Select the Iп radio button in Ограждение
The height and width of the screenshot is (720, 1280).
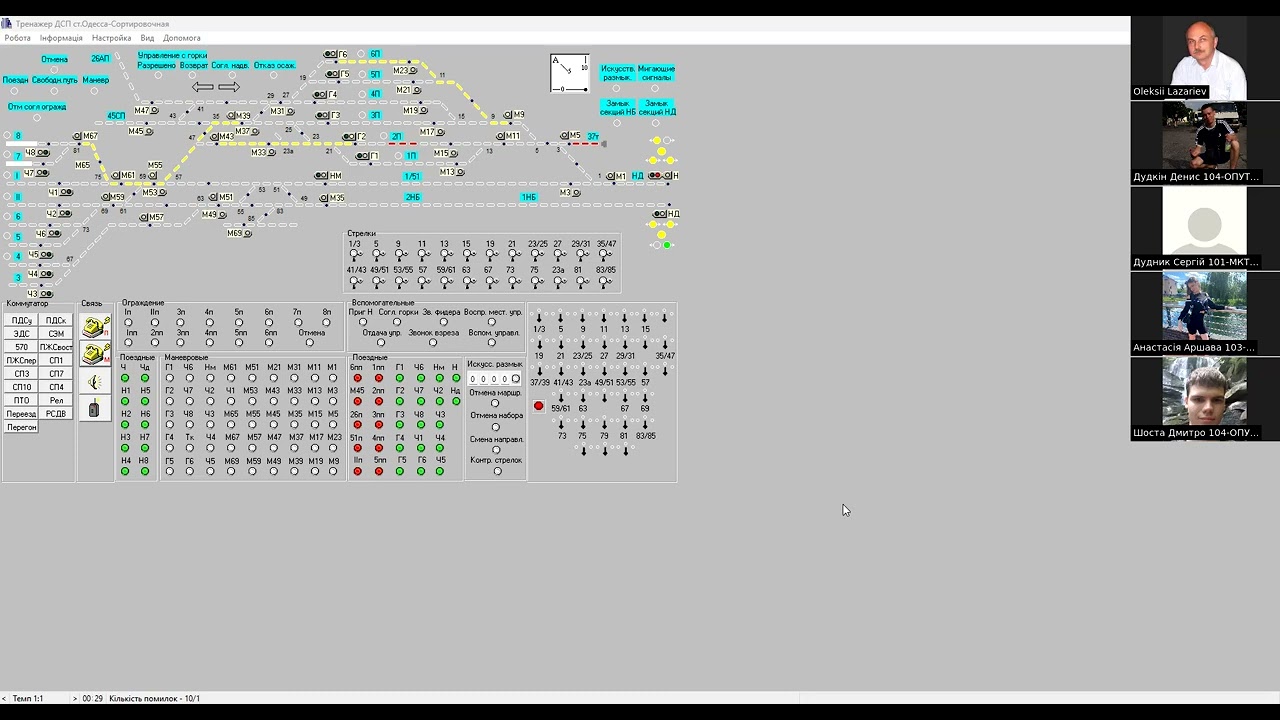(x=128, y=322)
